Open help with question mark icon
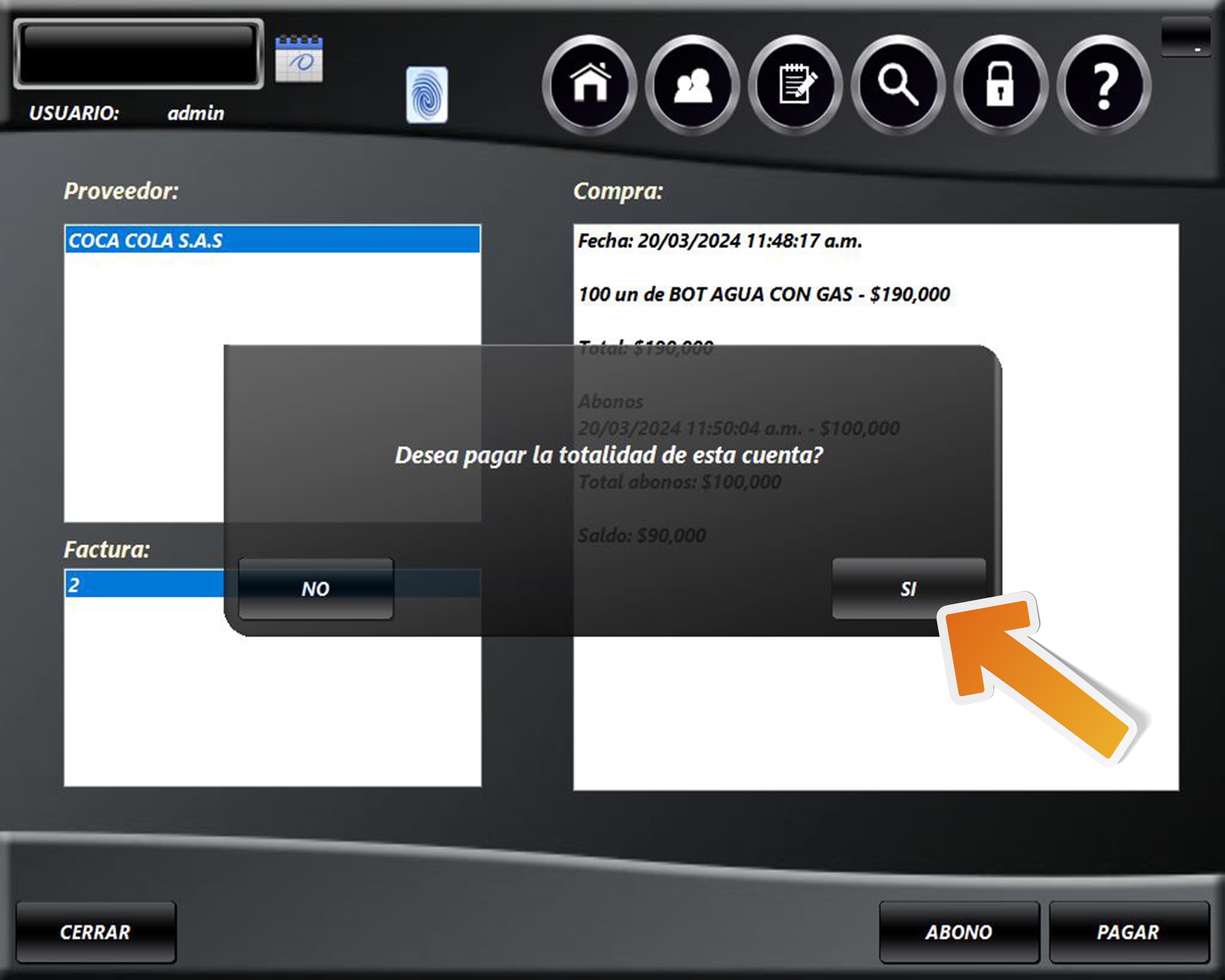The height and width of the screenshot is (980, 1225). coord(1103,85)
